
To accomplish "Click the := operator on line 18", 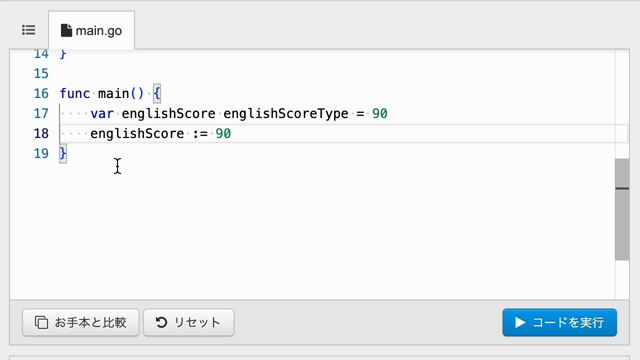I will 200,133.
